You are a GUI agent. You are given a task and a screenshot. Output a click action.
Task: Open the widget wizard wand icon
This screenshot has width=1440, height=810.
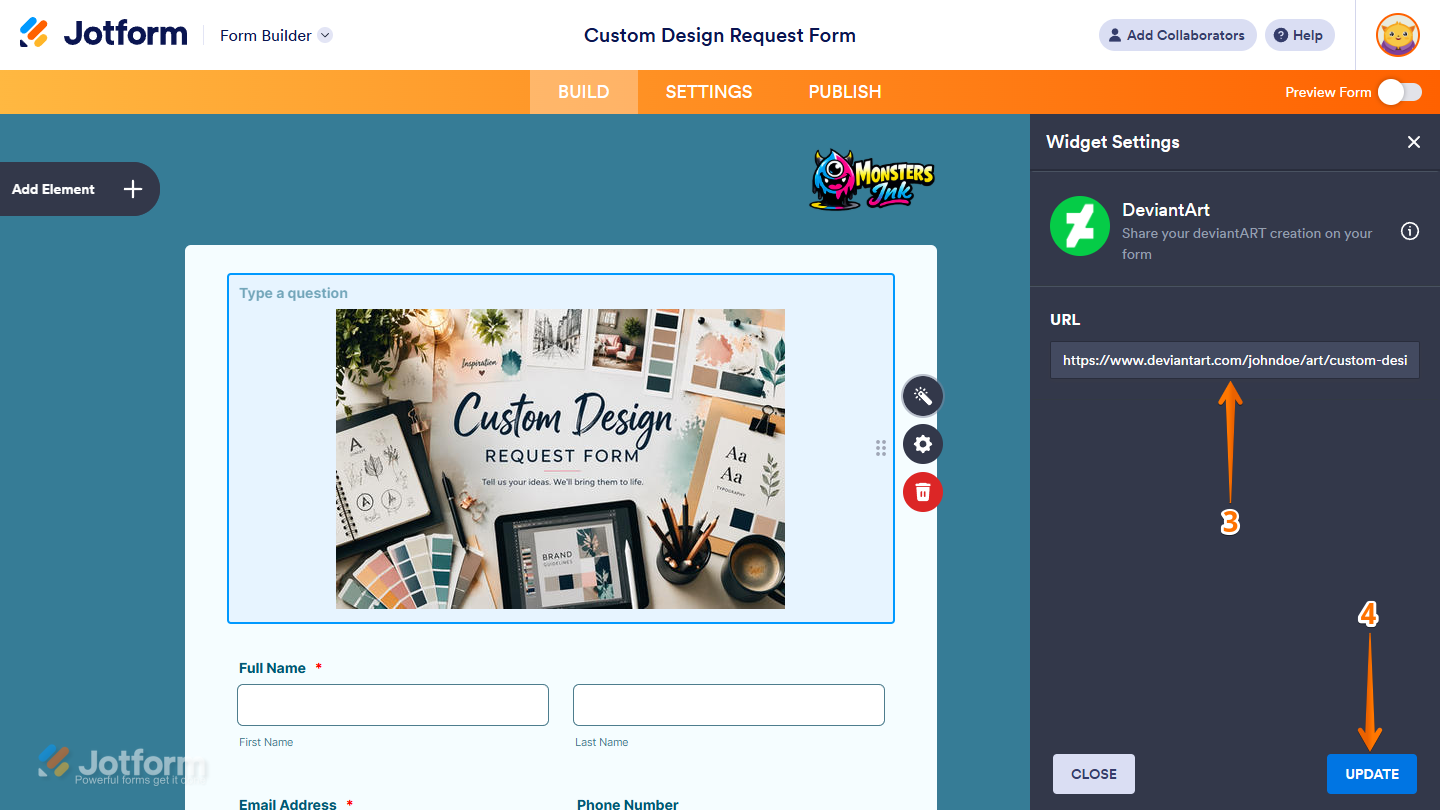coord(922,395)
